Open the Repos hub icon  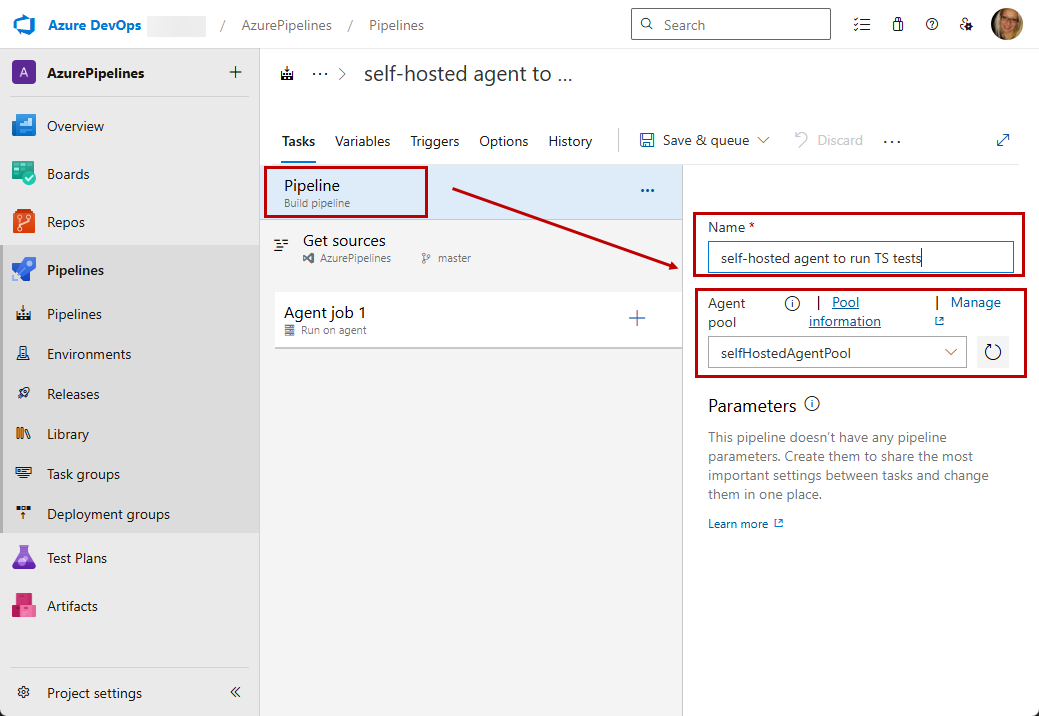[24, 222]
